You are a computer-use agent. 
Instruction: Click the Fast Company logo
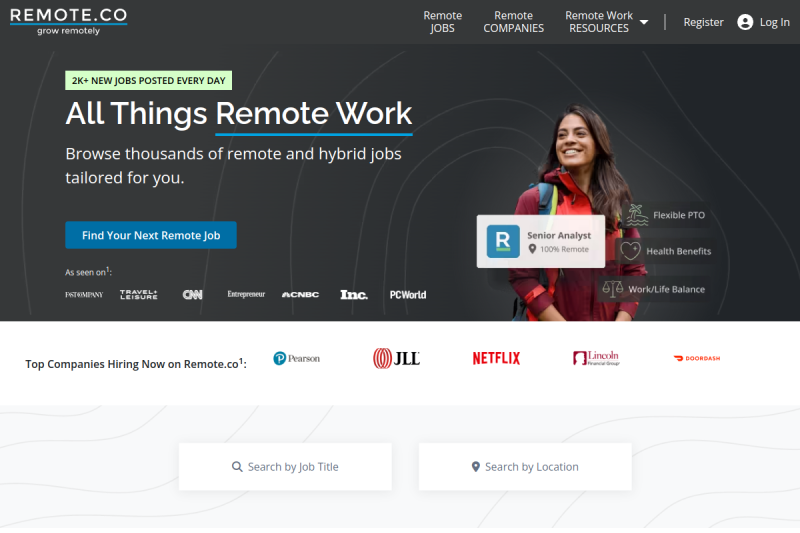(x=84, y=295)
